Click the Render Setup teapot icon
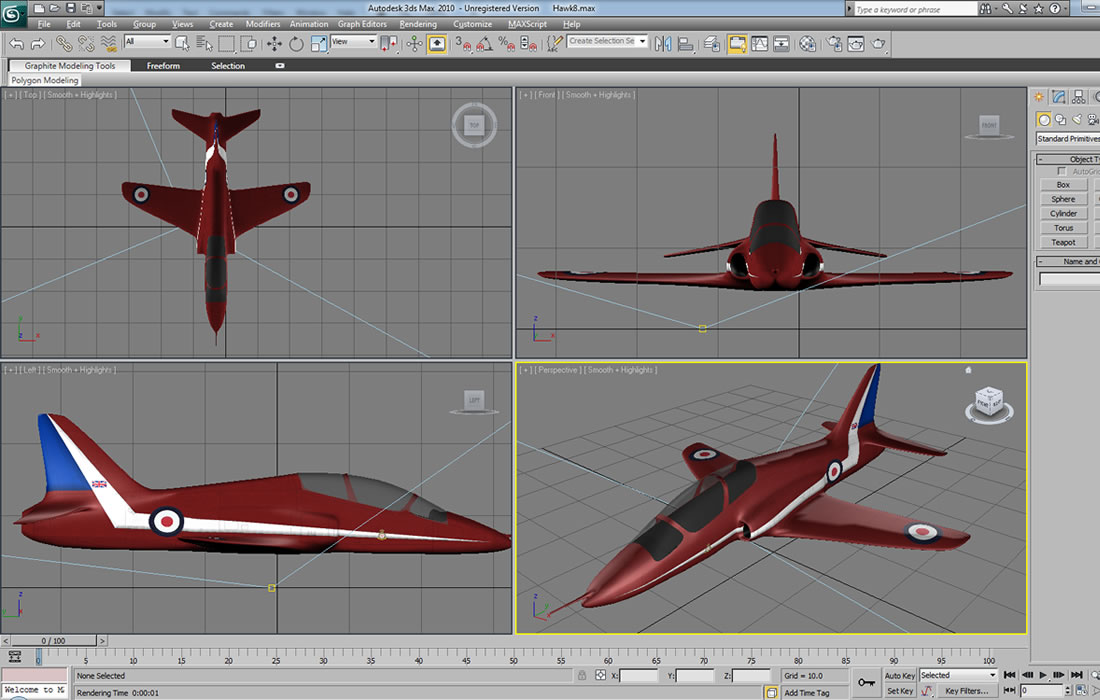Viewport: 1100px width, 700px height. (x=832, y=44)
